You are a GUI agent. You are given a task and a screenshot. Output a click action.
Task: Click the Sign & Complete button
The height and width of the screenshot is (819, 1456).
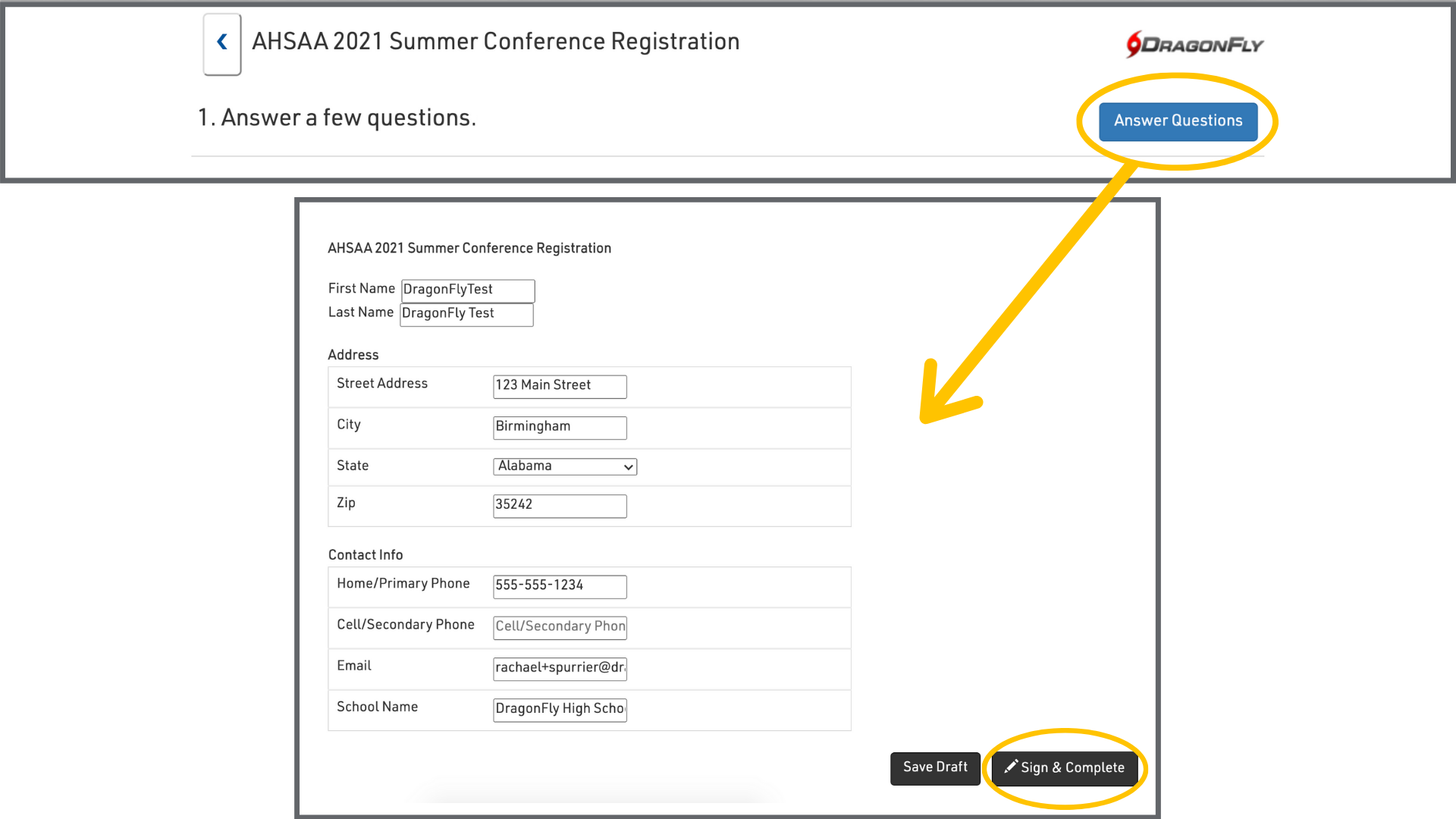pyautogui.click(x=1065, y=768)
